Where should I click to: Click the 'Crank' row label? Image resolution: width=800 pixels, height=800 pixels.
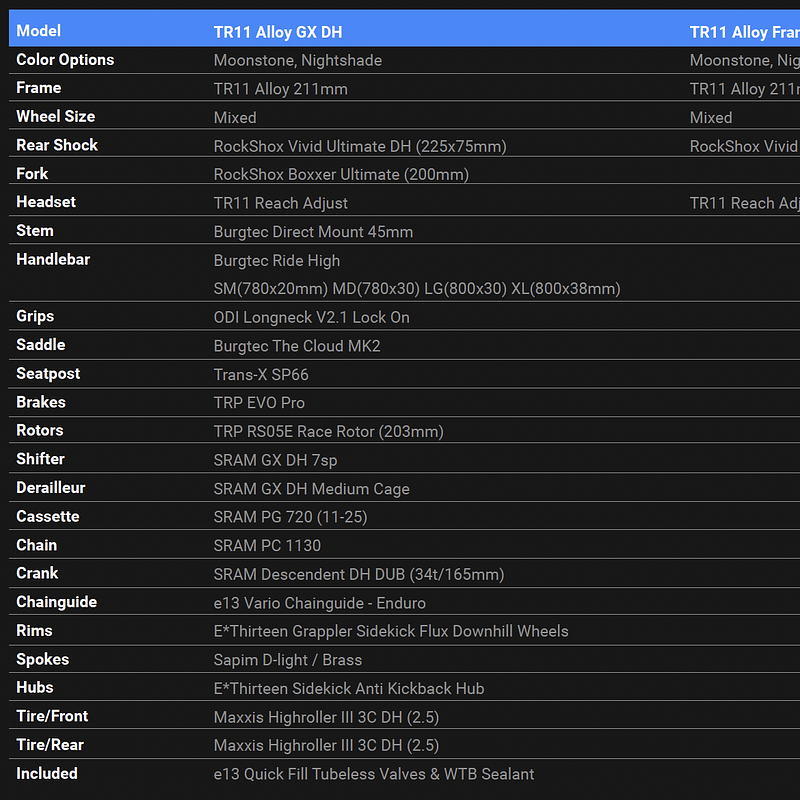[x=37, y=573]
